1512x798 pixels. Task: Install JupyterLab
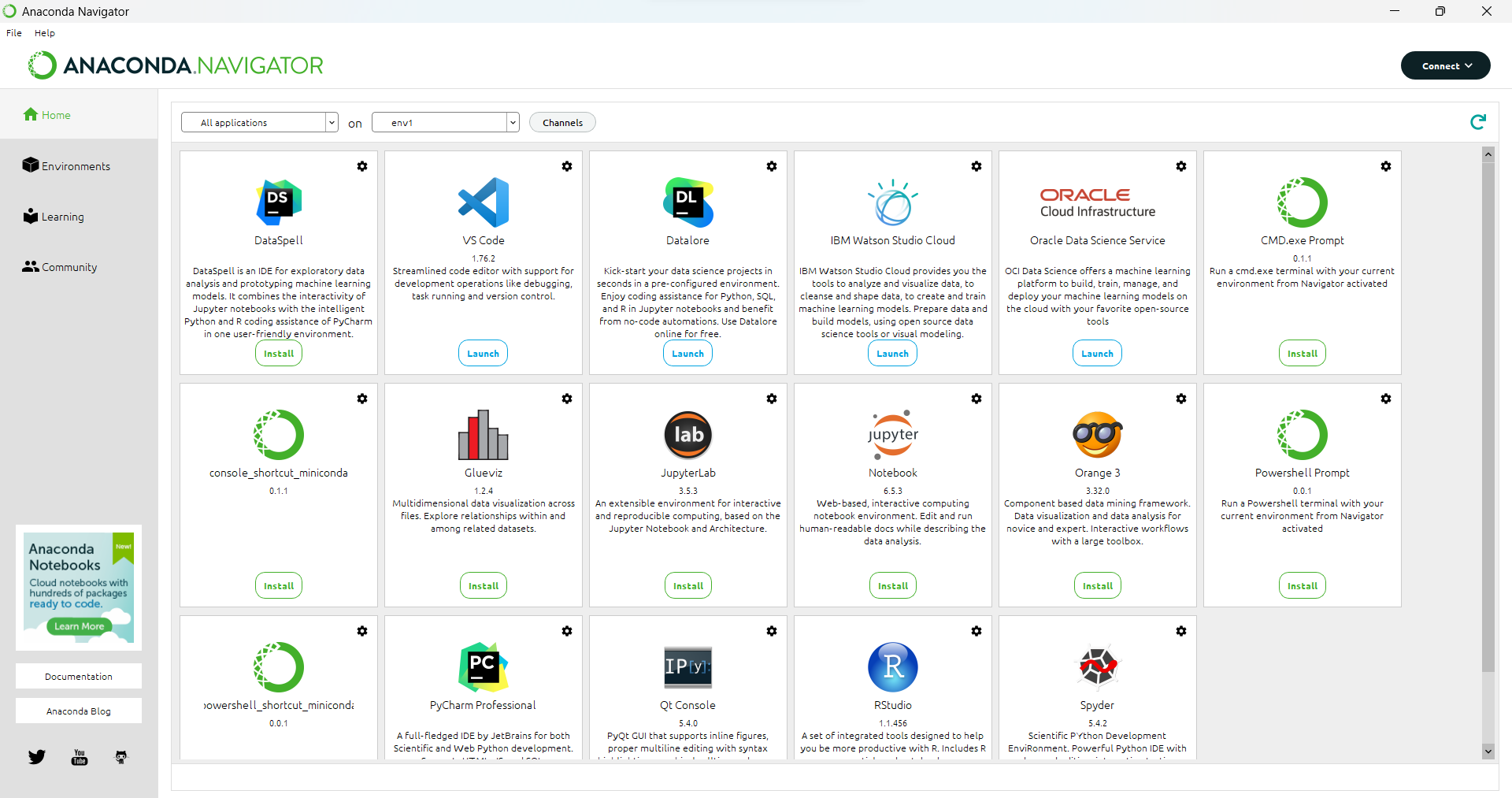(688, 586)
